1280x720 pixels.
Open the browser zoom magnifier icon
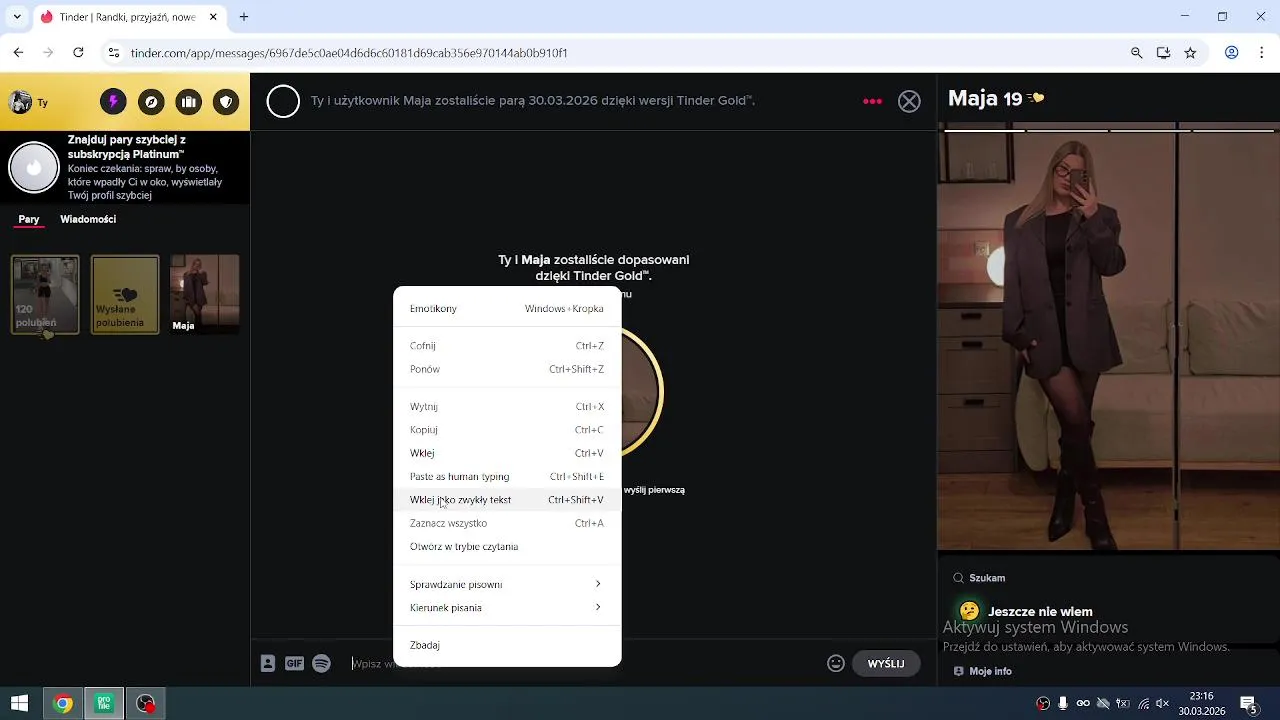1136,53
